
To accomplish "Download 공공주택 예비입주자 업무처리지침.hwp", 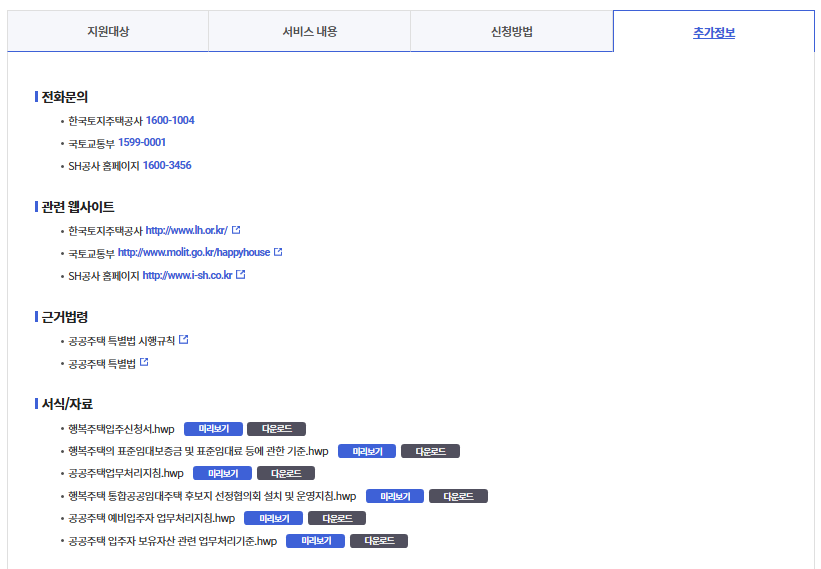I will (x=337, y=518).
